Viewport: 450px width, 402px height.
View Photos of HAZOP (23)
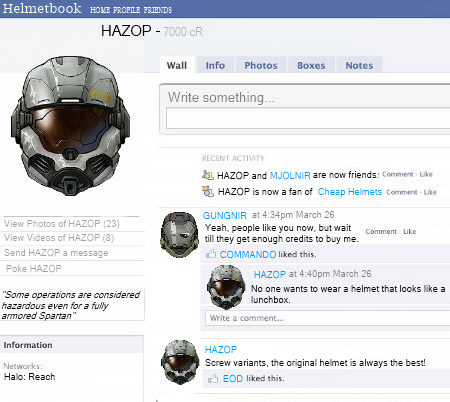click(x=62, y=223)
